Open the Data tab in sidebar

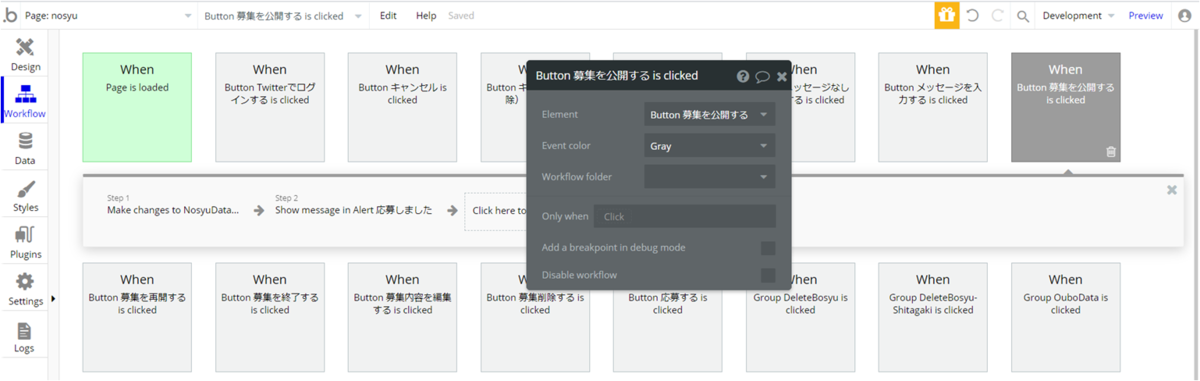click(25, 148)
